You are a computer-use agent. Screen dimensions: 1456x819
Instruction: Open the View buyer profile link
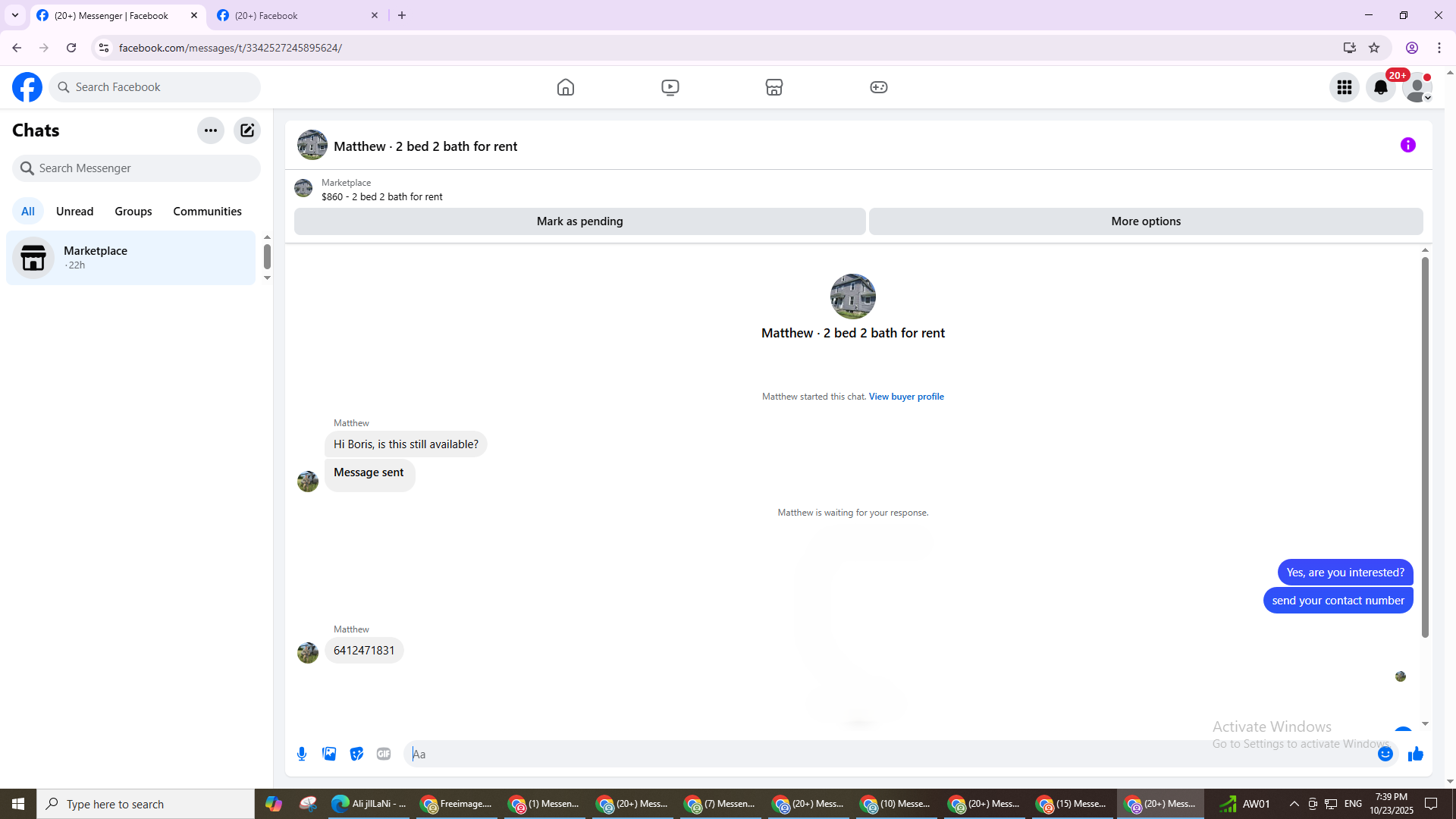[x=906, y=397]
